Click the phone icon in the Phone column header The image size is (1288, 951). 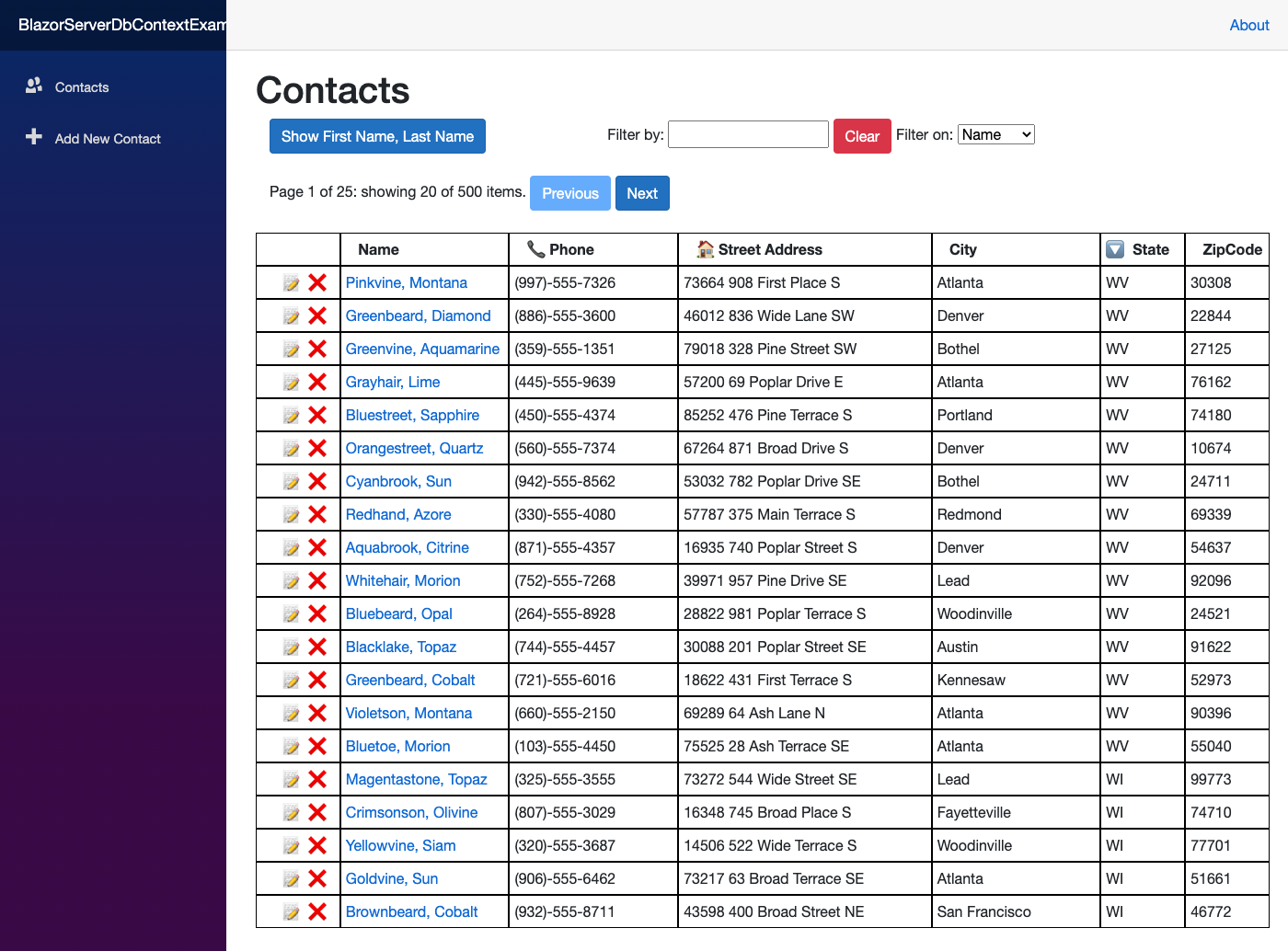536,249
